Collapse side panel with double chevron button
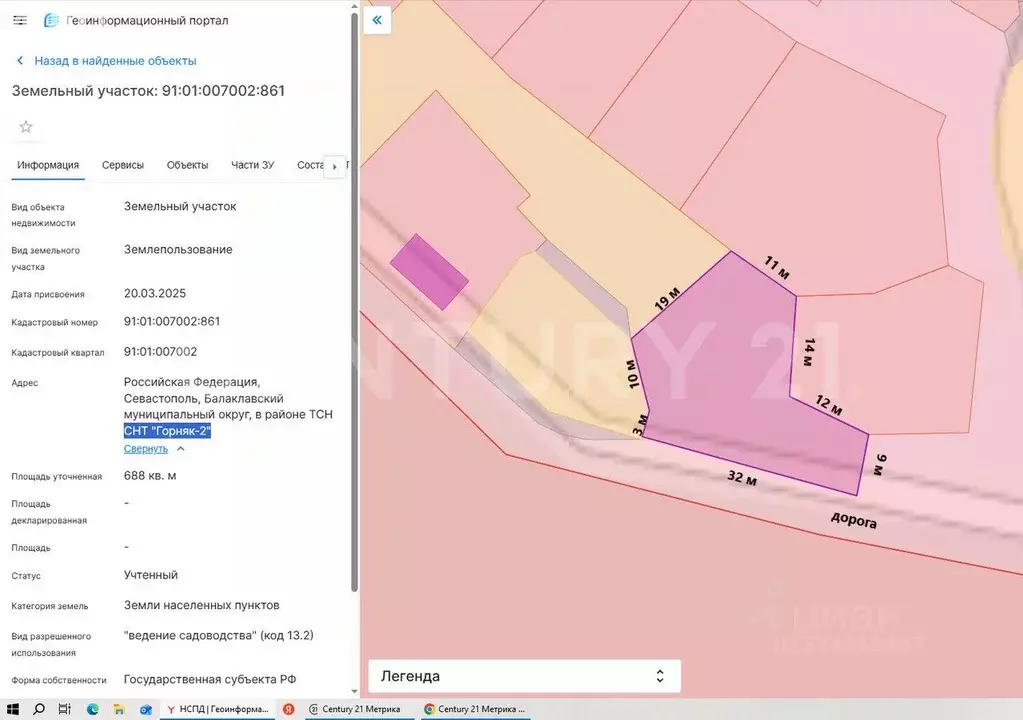 coord(377,20)
